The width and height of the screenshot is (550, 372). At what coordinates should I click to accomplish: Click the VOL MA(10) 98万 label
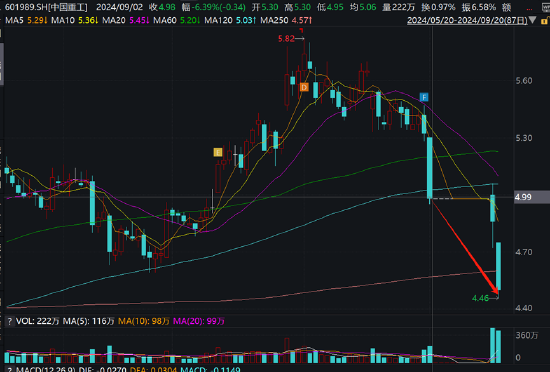pos(144,321)
